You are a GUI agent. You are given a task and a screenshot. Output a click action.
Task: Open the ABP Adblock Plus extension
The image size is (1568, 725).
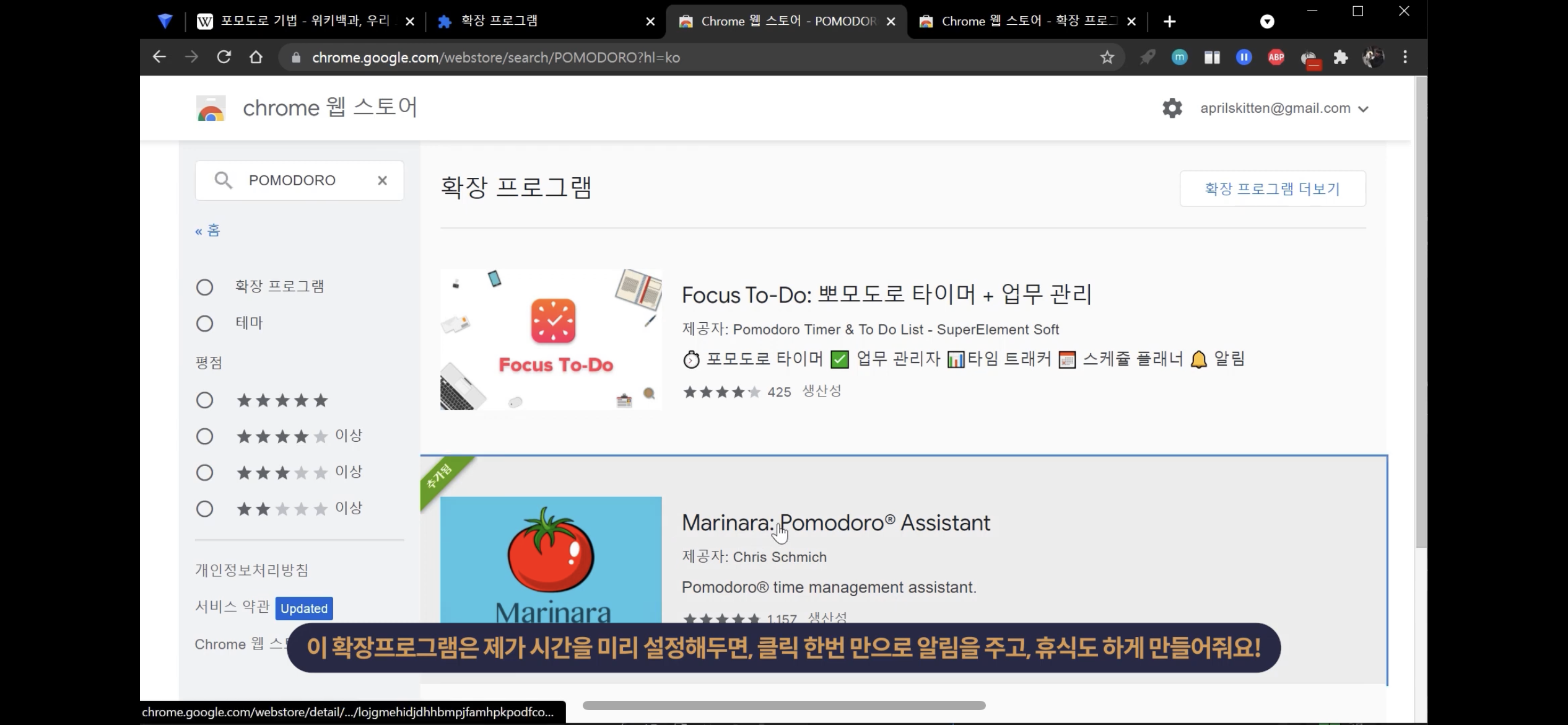pyautogui.click(x=1276, y=58)
